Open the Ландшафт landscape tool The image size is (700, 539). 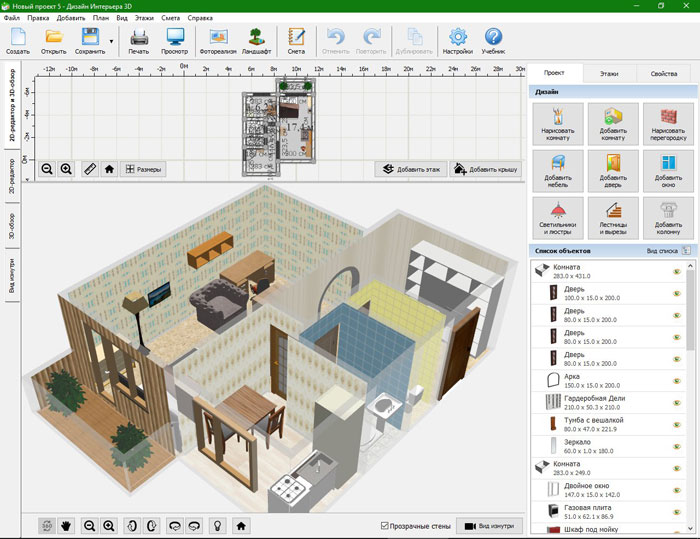[256, 41]
